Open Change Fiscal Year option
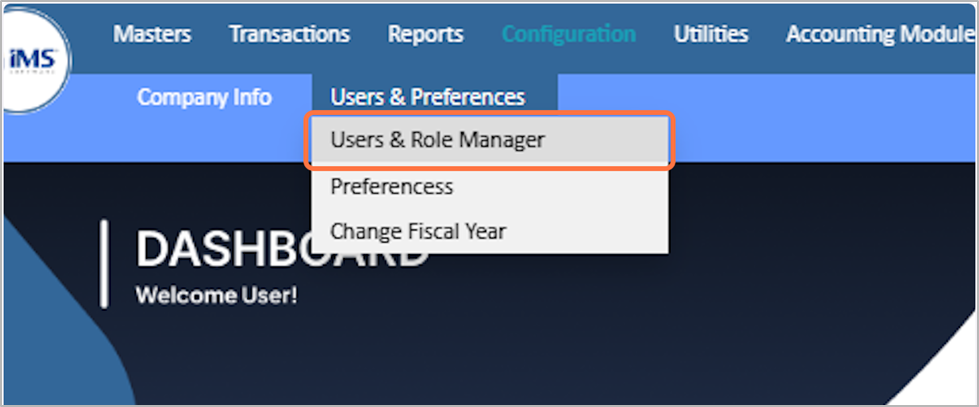The width and height of the screenshot is (979, 407). coord(418,231)
